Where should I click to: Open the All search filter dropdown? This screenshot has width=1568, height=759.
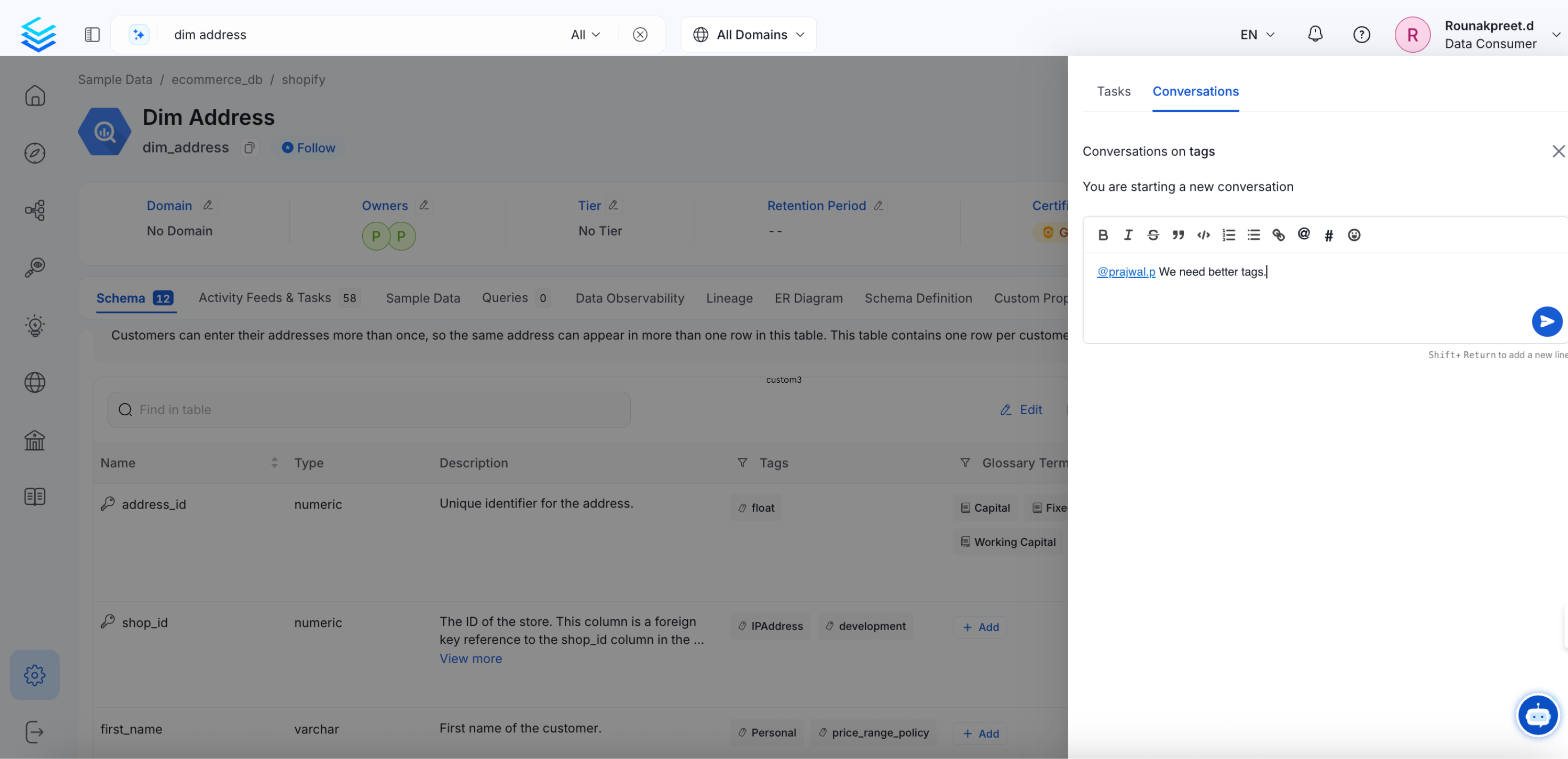[585, 35]
